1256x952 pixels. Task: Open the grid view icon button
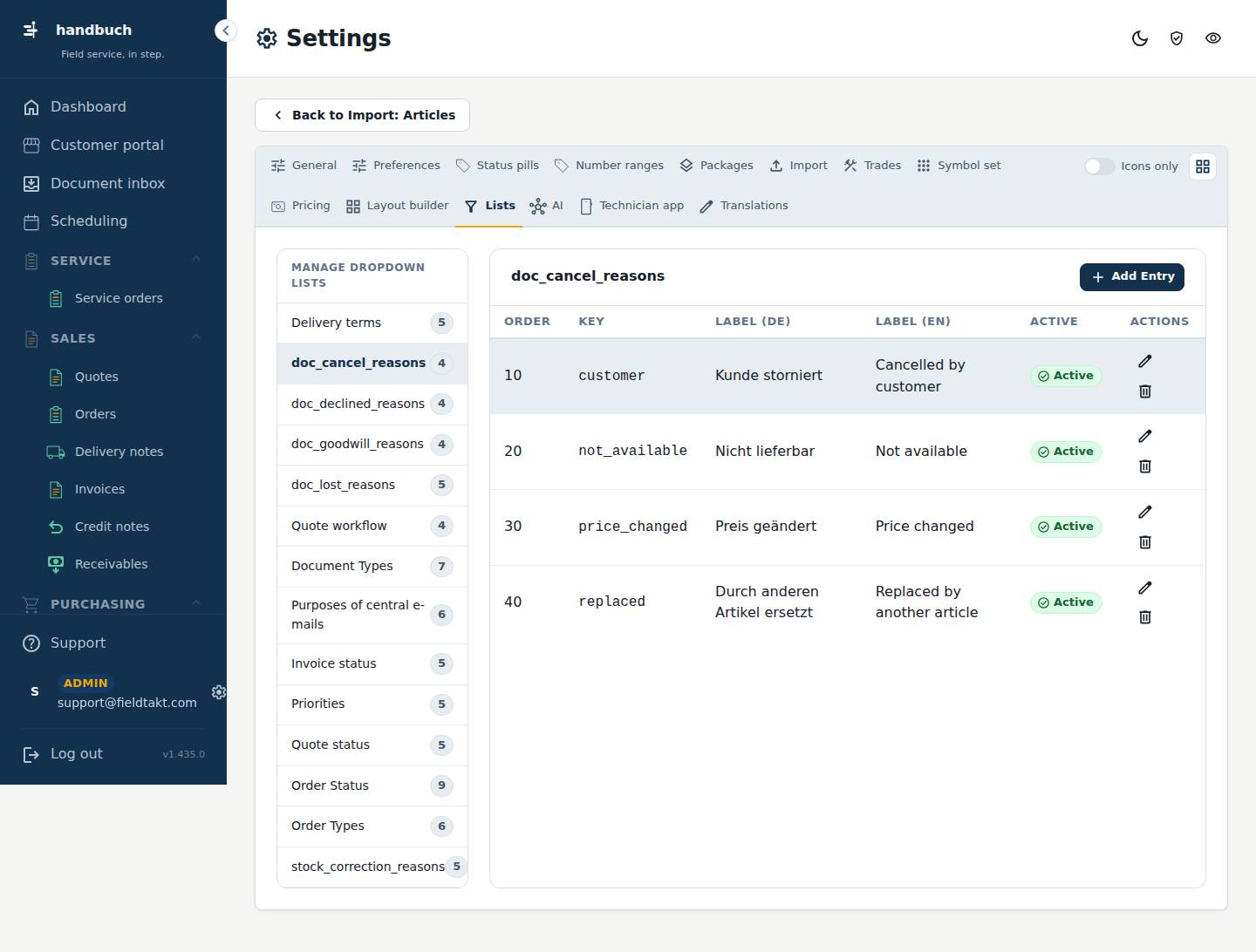point(1203,167)
